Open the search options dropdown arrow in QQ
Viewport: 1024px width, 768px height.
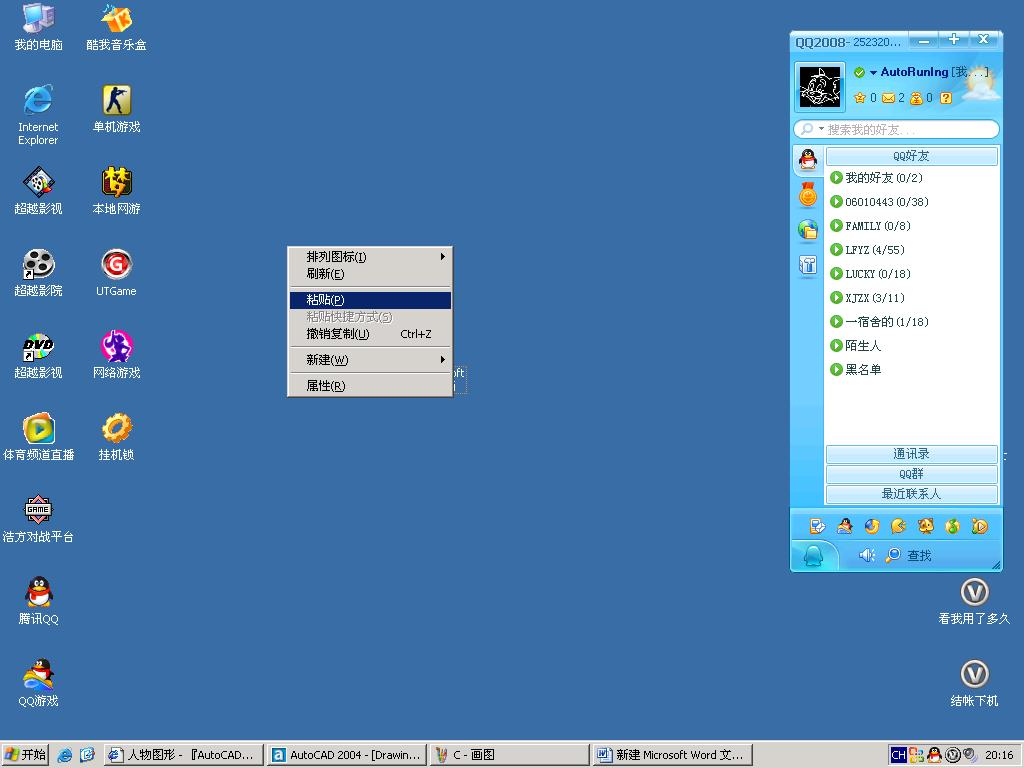822,129
